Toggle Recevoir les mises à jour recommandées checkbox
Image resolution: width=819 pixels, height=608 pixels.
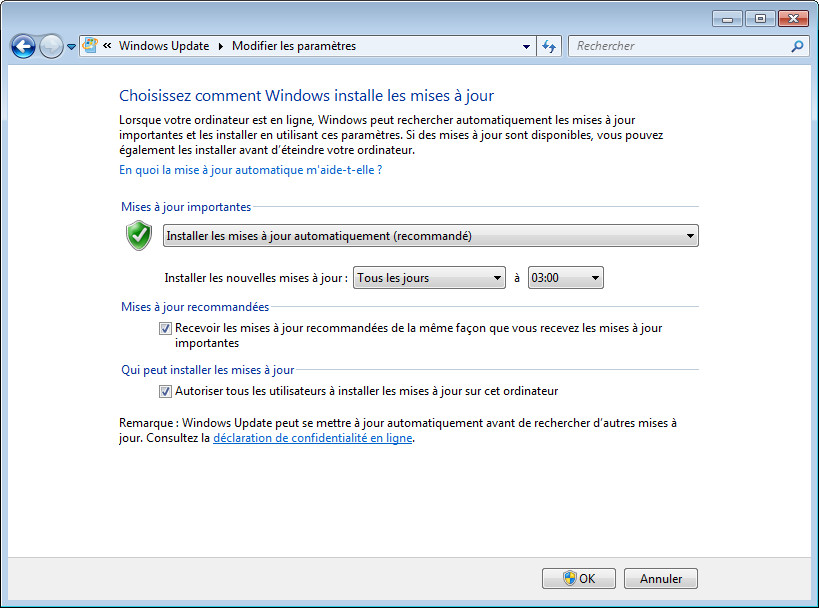point(165,329)
